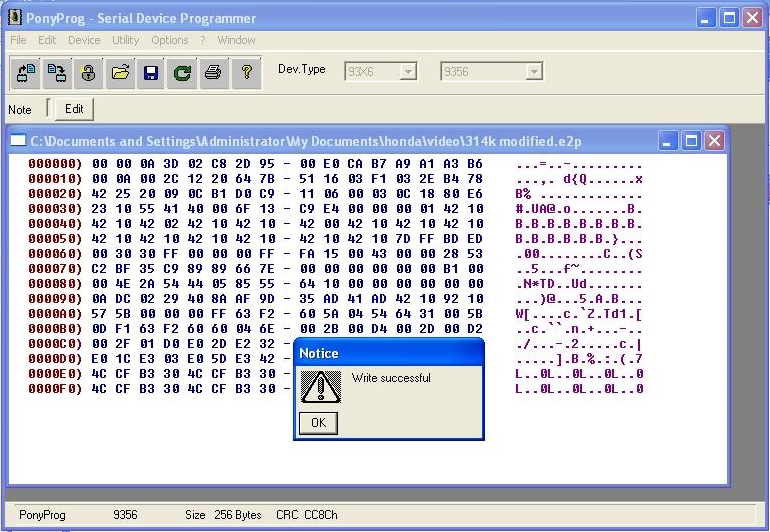
Task: Open the Edit menu
Action: (x=47, y=40)
